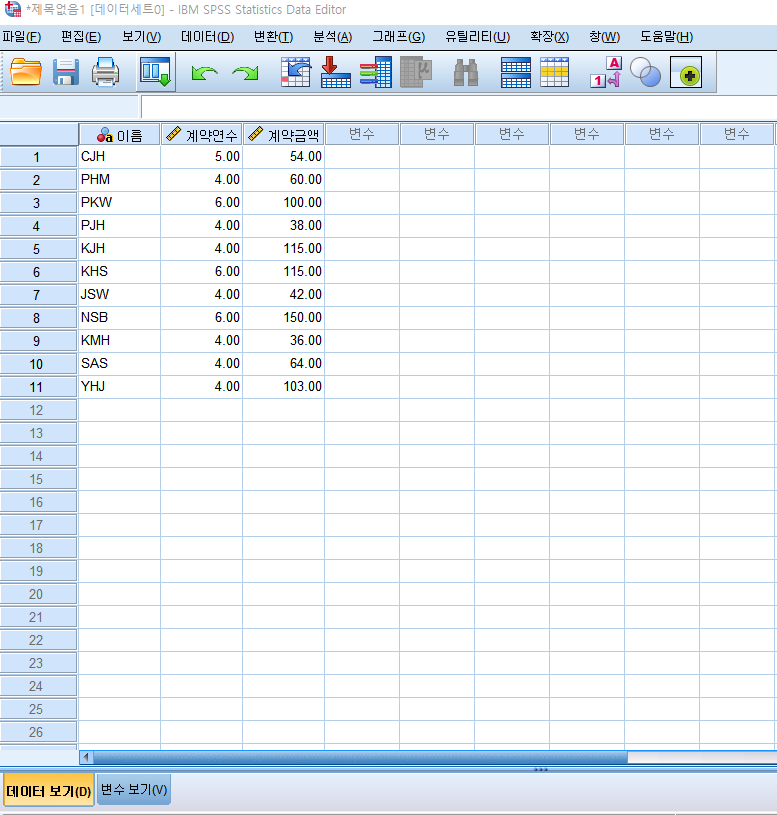Screen dimensions: 777x815
Task: Open the 변환(T) menu
Action: (273, 37)
